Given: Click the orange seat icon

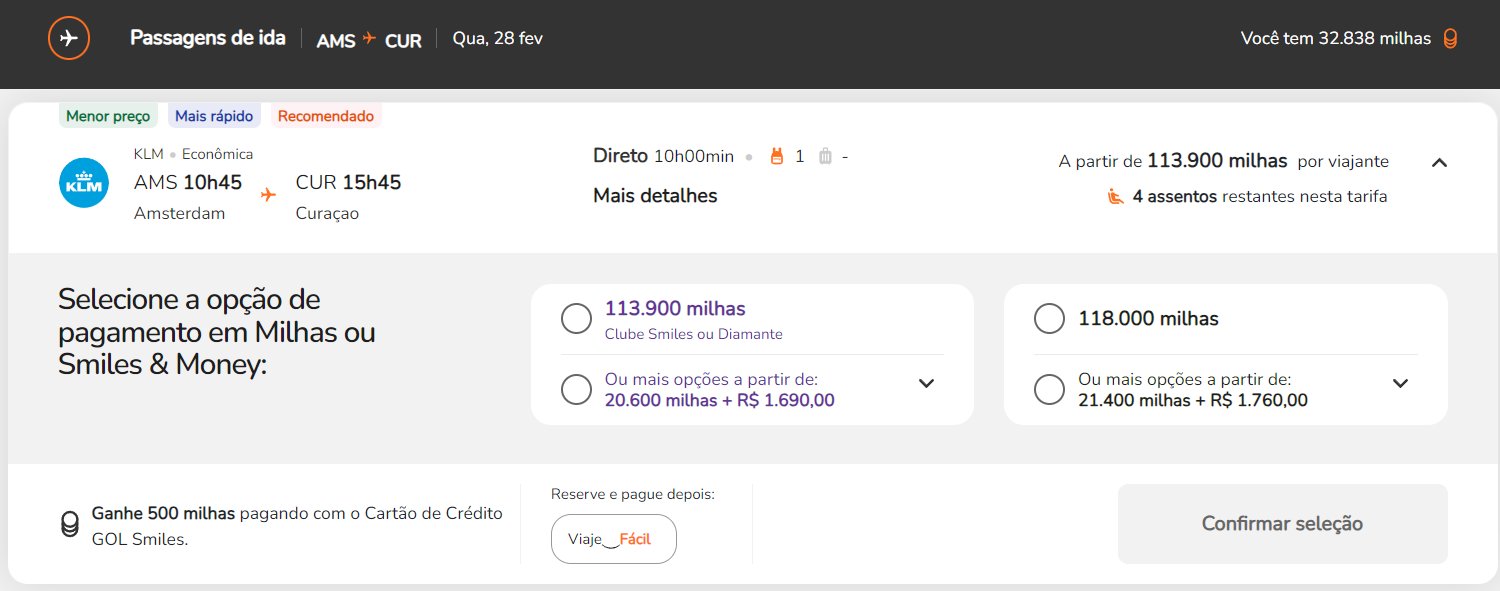Looking at the screenshot, I should pyautogui.click(x=1116, y=196).
